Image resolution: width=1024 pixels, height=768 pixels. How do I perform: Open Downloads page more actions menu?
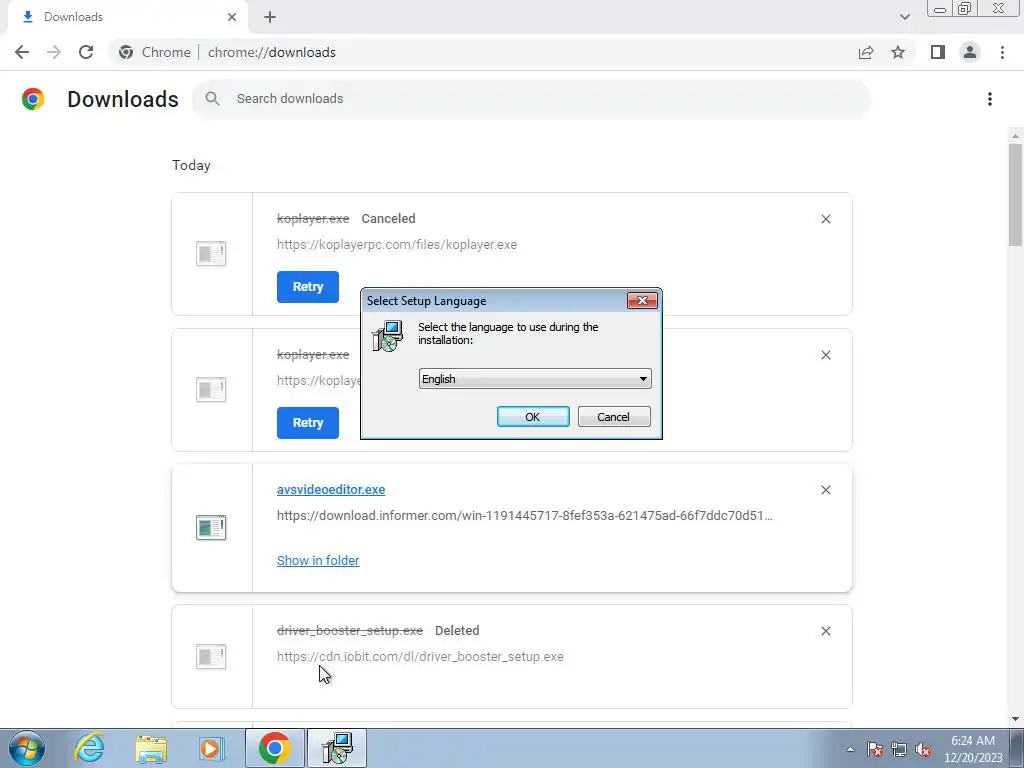click(989, 99)
